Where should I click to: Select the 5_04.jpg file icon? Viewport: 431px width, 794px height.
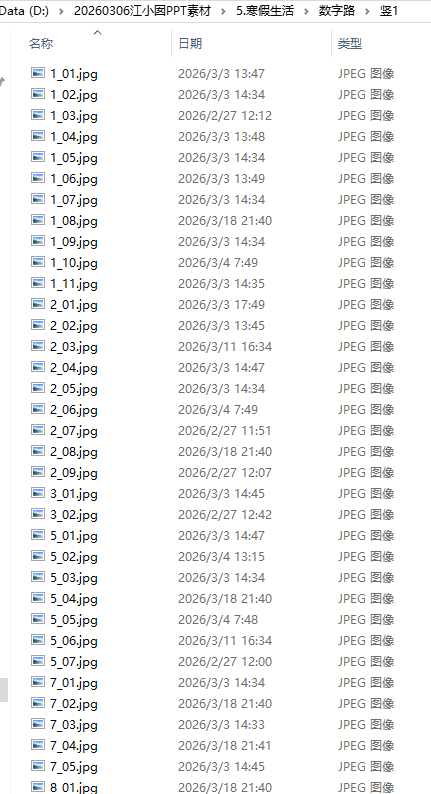coord(37,599)
